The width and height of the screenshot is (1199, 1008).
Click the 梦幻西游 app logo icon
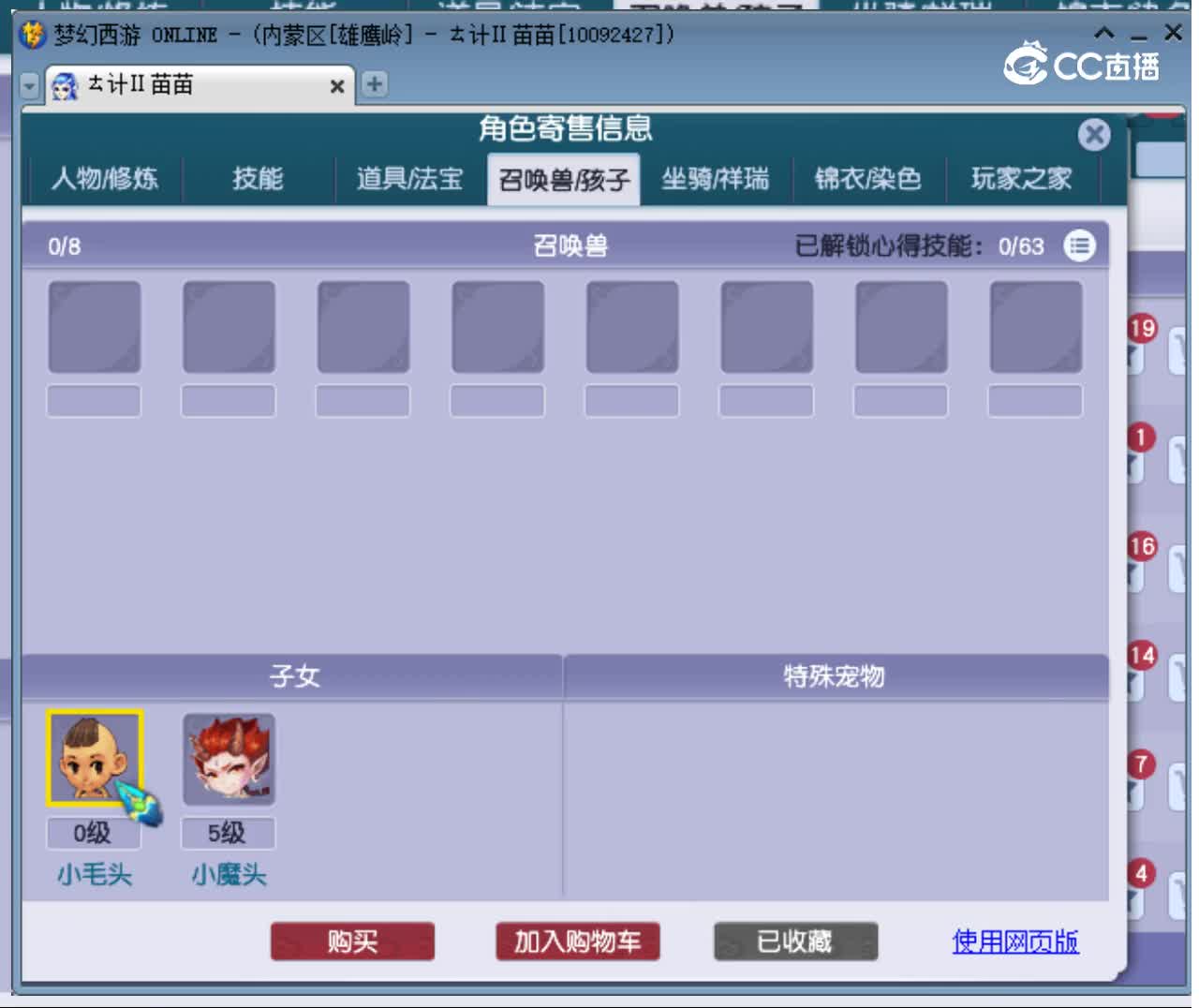34,35
